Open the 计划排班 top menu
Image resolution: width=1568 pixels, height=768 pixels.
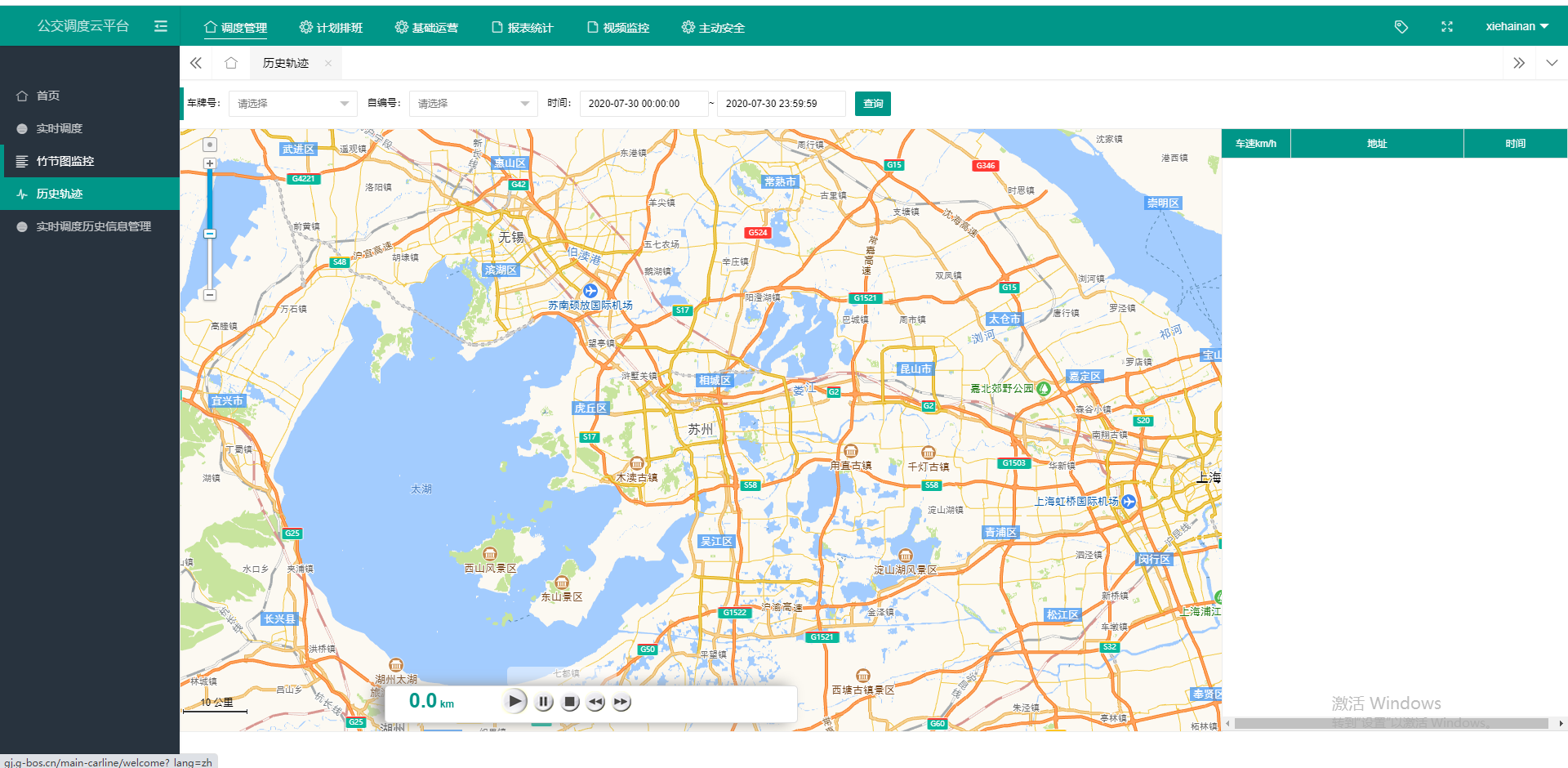pyautogui.click(x=331, y=28)
